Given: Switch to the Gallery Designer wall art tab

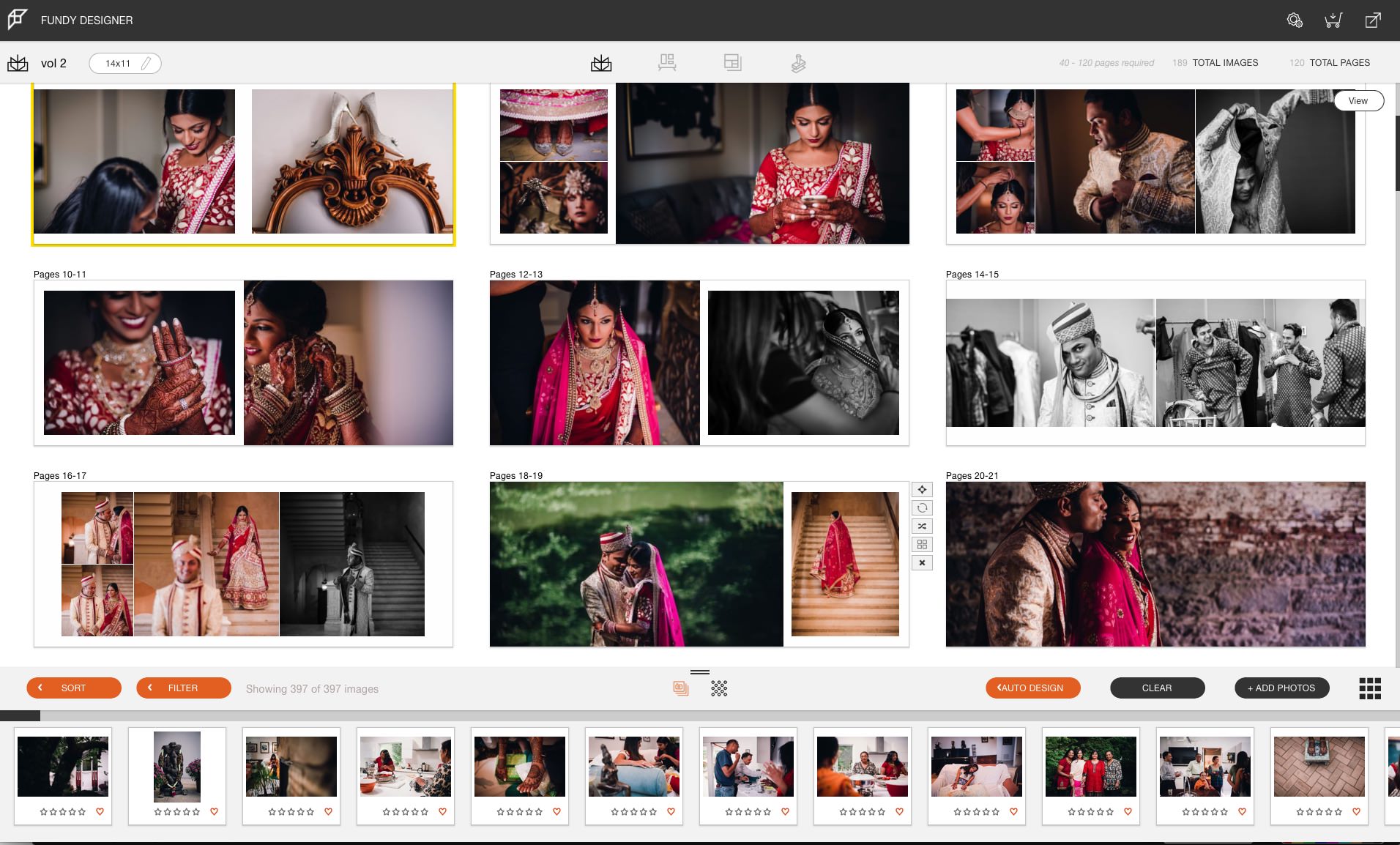Looking at the screenshot, I should [x=667, y=63].
